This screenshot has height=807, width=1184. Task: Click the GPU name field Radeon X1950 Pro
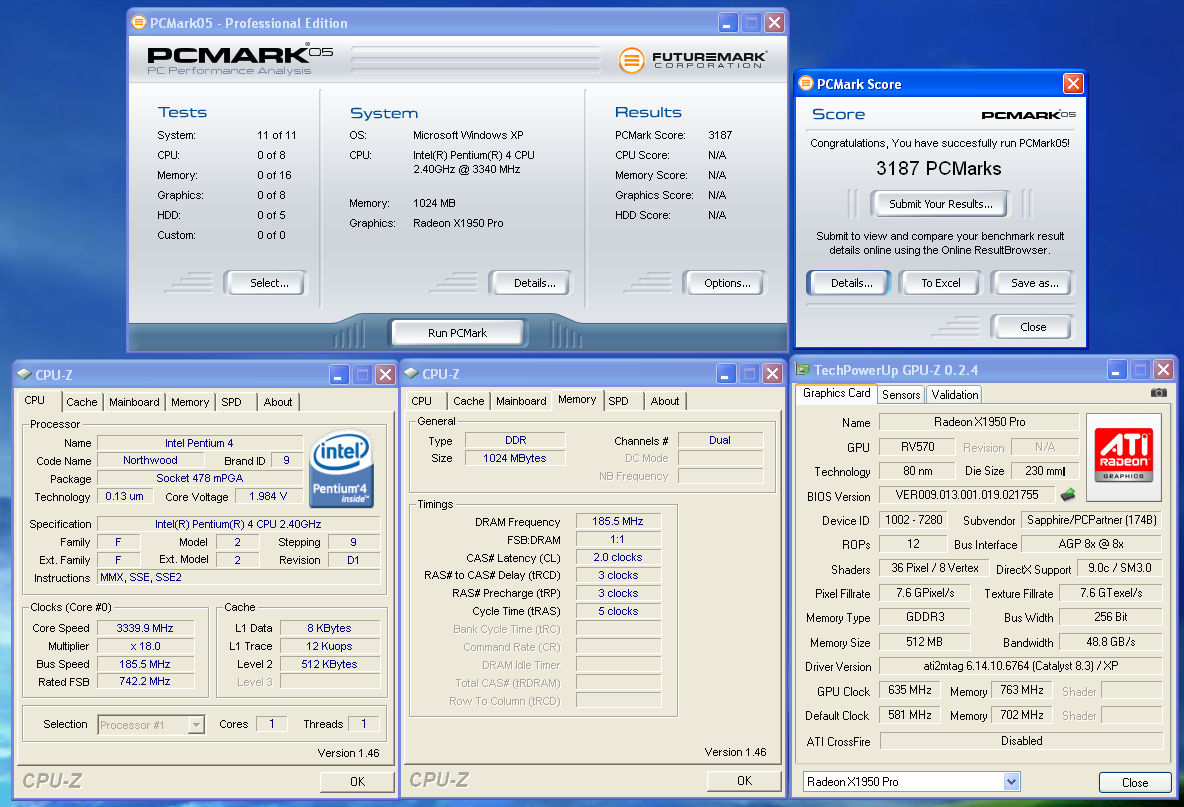tap(979, 422)
